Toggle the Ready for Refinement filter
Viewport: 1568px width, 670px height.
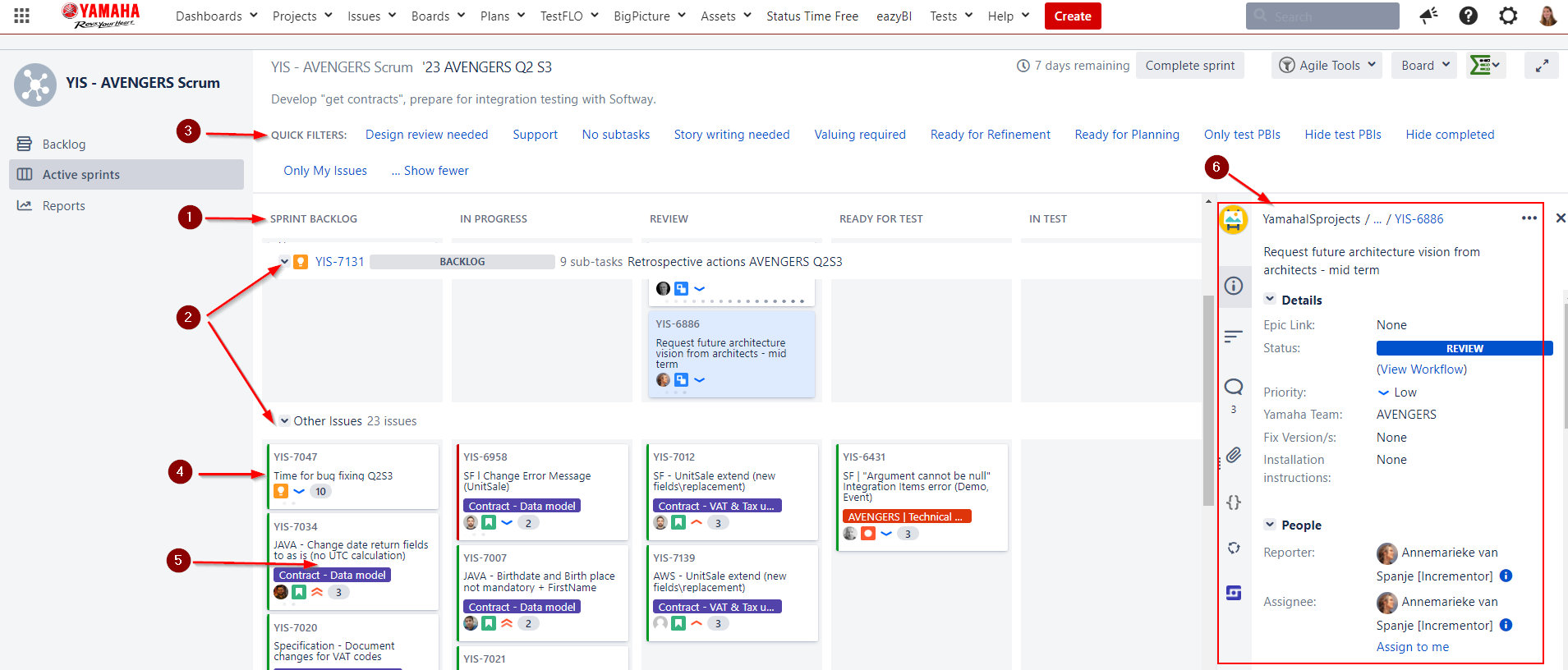(x=991, y=135)
